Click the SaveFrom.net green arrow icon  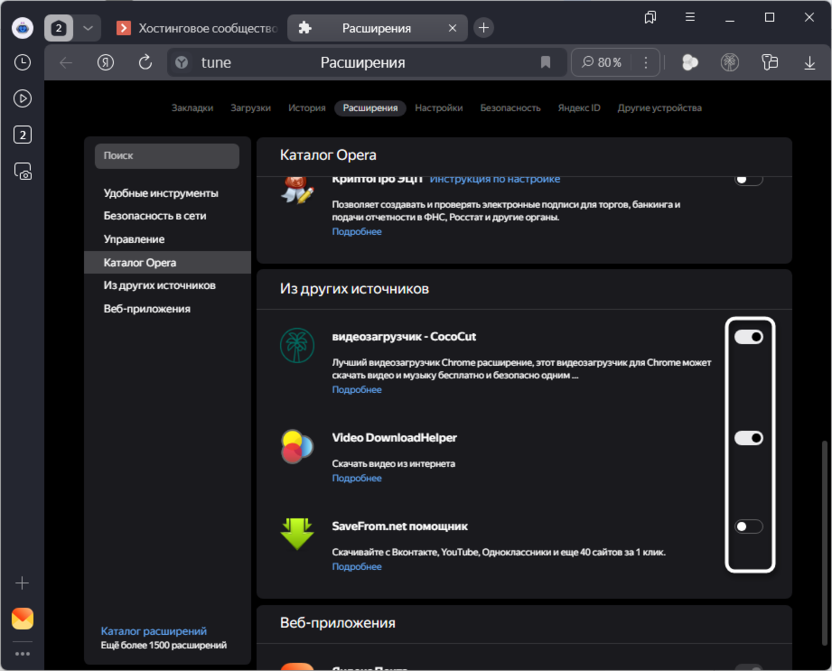(297, 534)
